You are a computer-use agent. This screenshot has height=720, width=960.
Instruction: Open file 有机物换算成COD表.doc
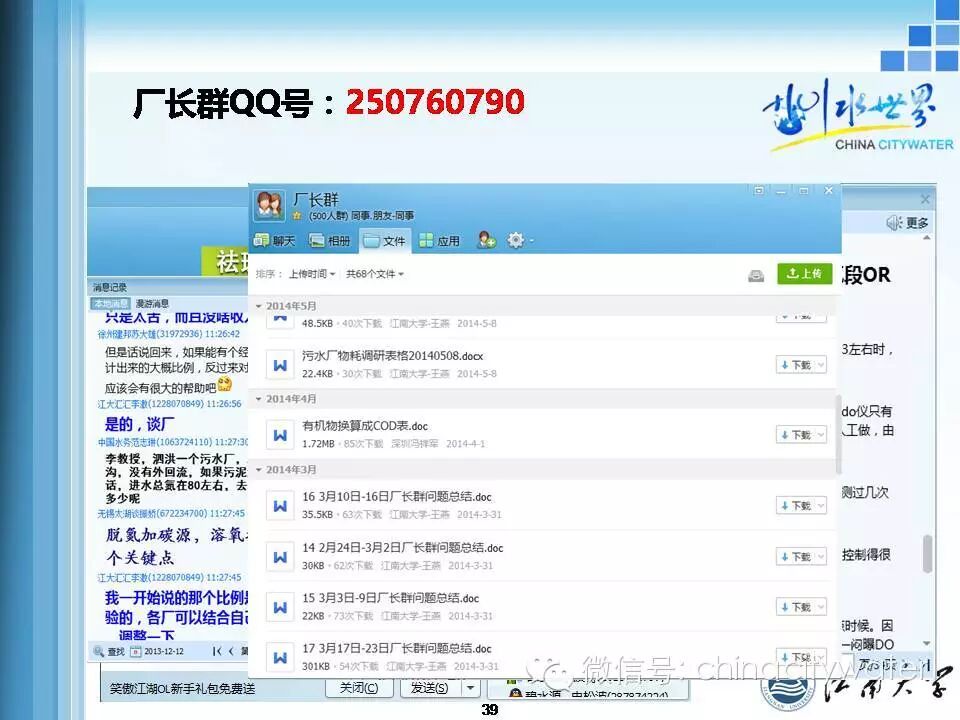coord(365,426)
